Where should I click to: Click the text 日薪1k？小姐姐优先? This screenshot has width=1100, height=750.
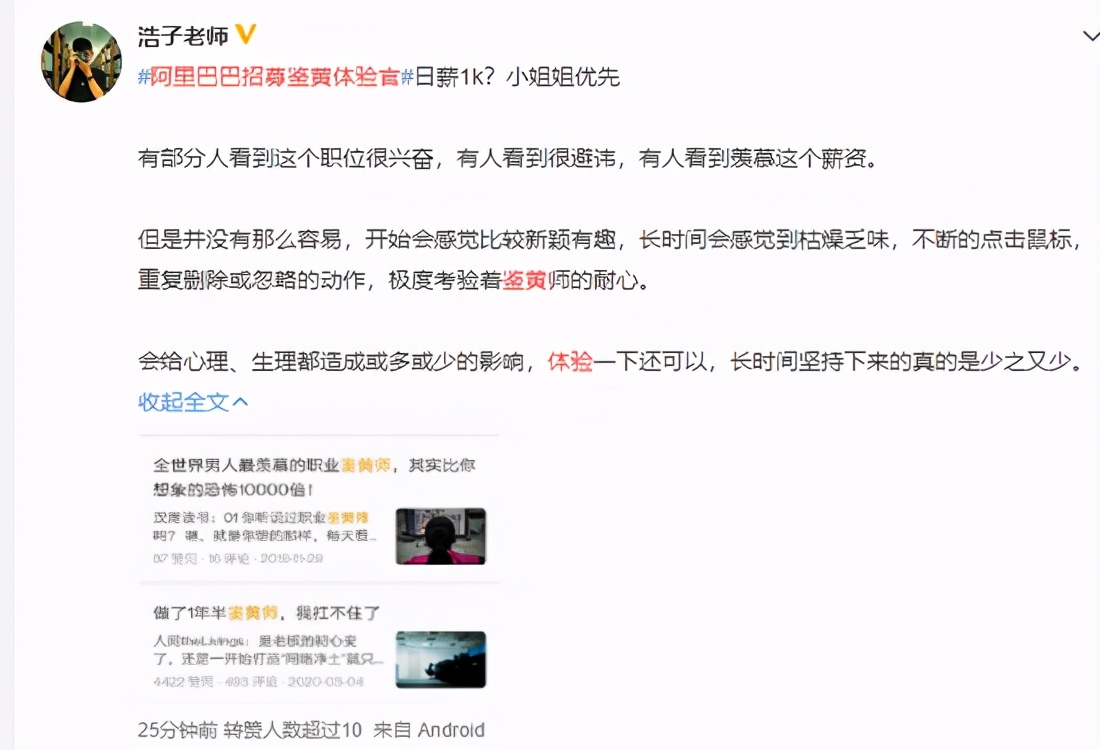click(517, 76)
